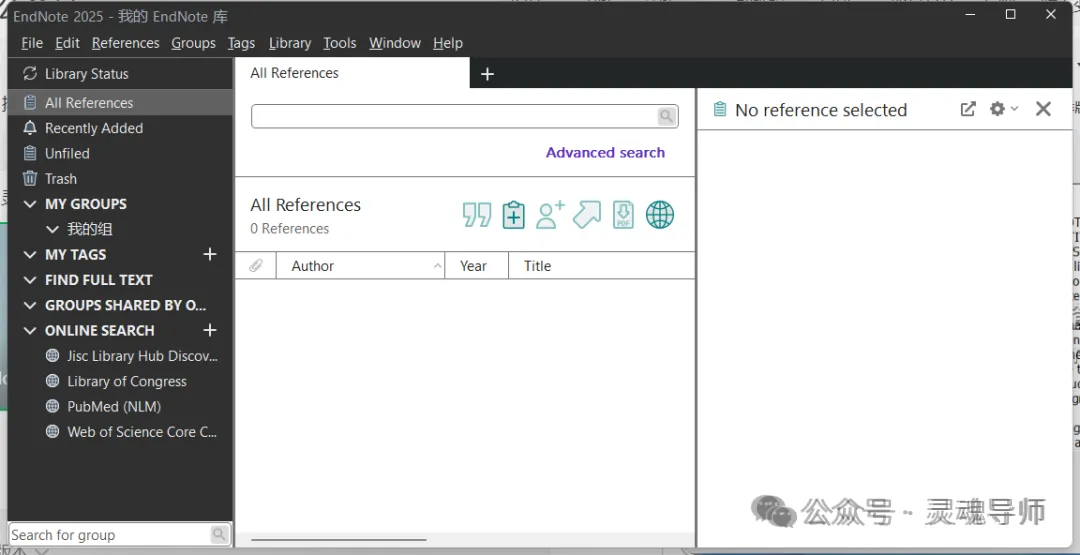Expand the FIND FULL TEXT section

[x=30, y=280]
